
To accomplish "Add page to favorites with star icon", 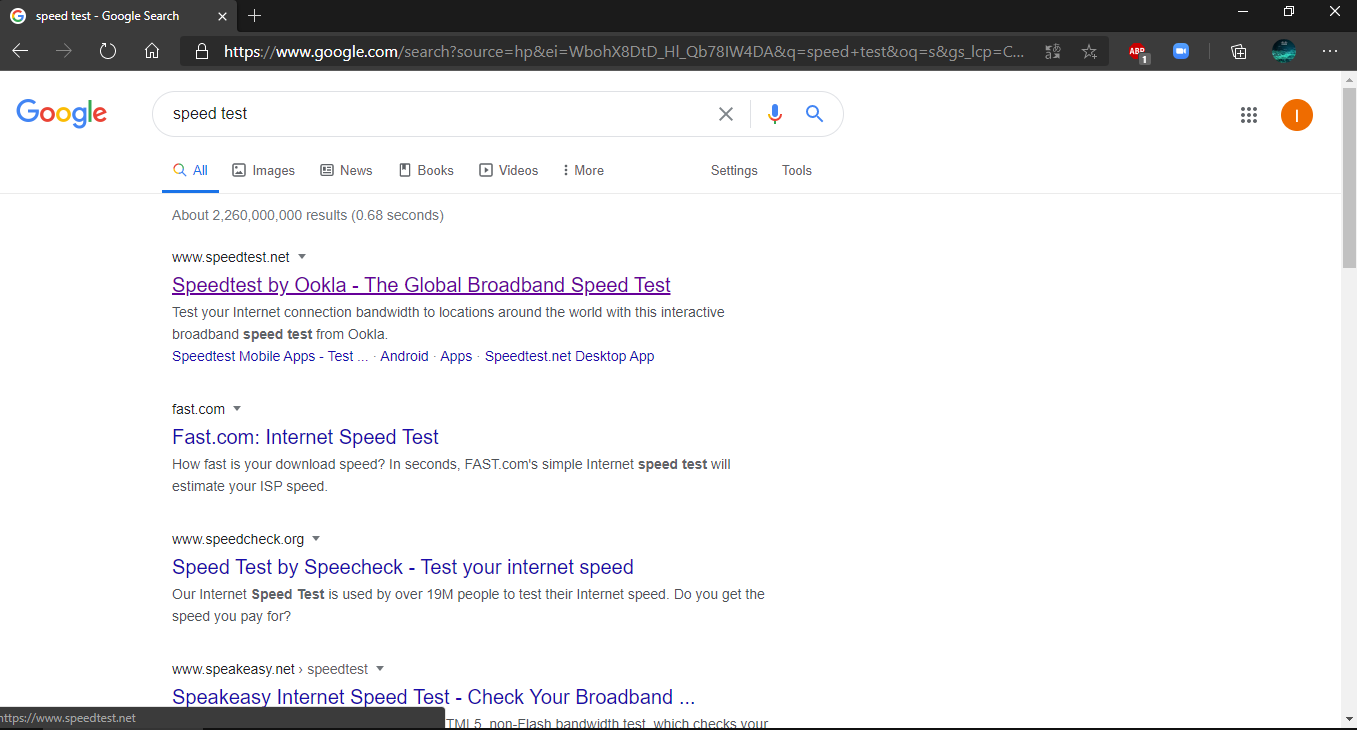I will click(x=1089, y=51).
